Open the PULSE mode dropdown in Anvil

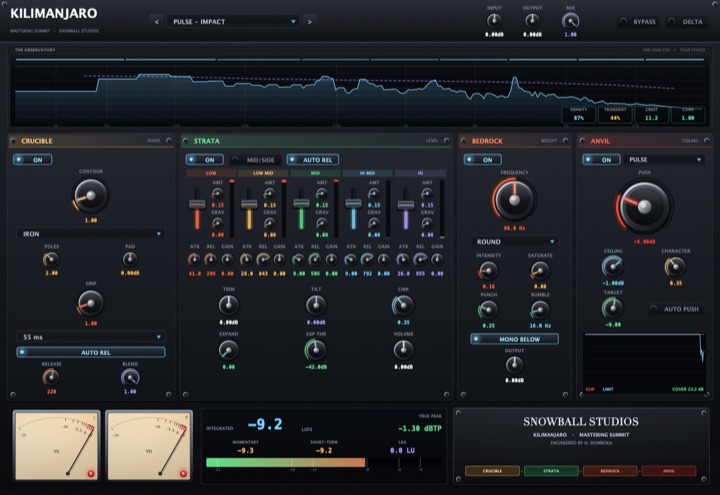click(664, 159)
